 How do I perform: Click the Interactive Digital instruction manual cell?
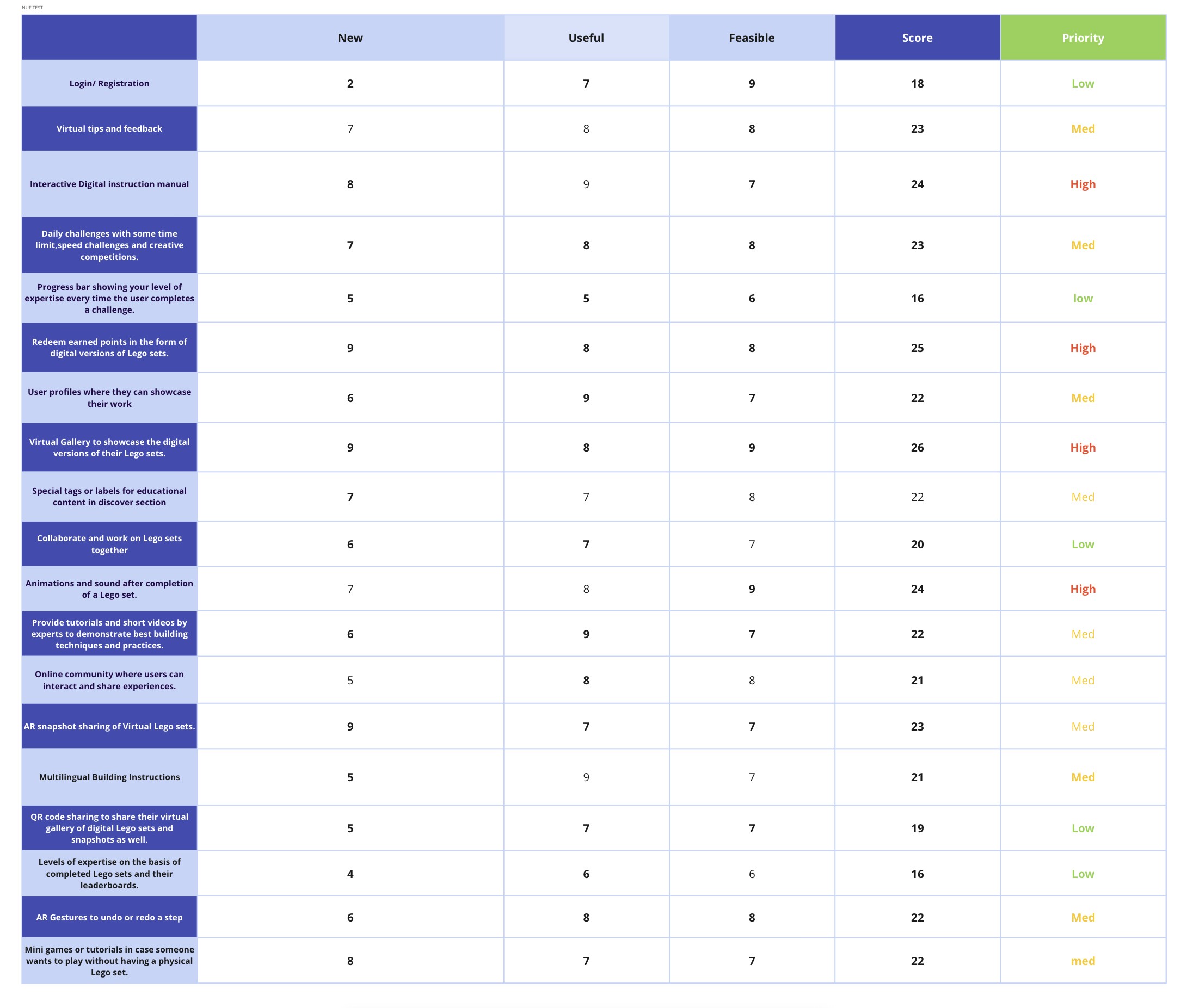tap(109, 184)
